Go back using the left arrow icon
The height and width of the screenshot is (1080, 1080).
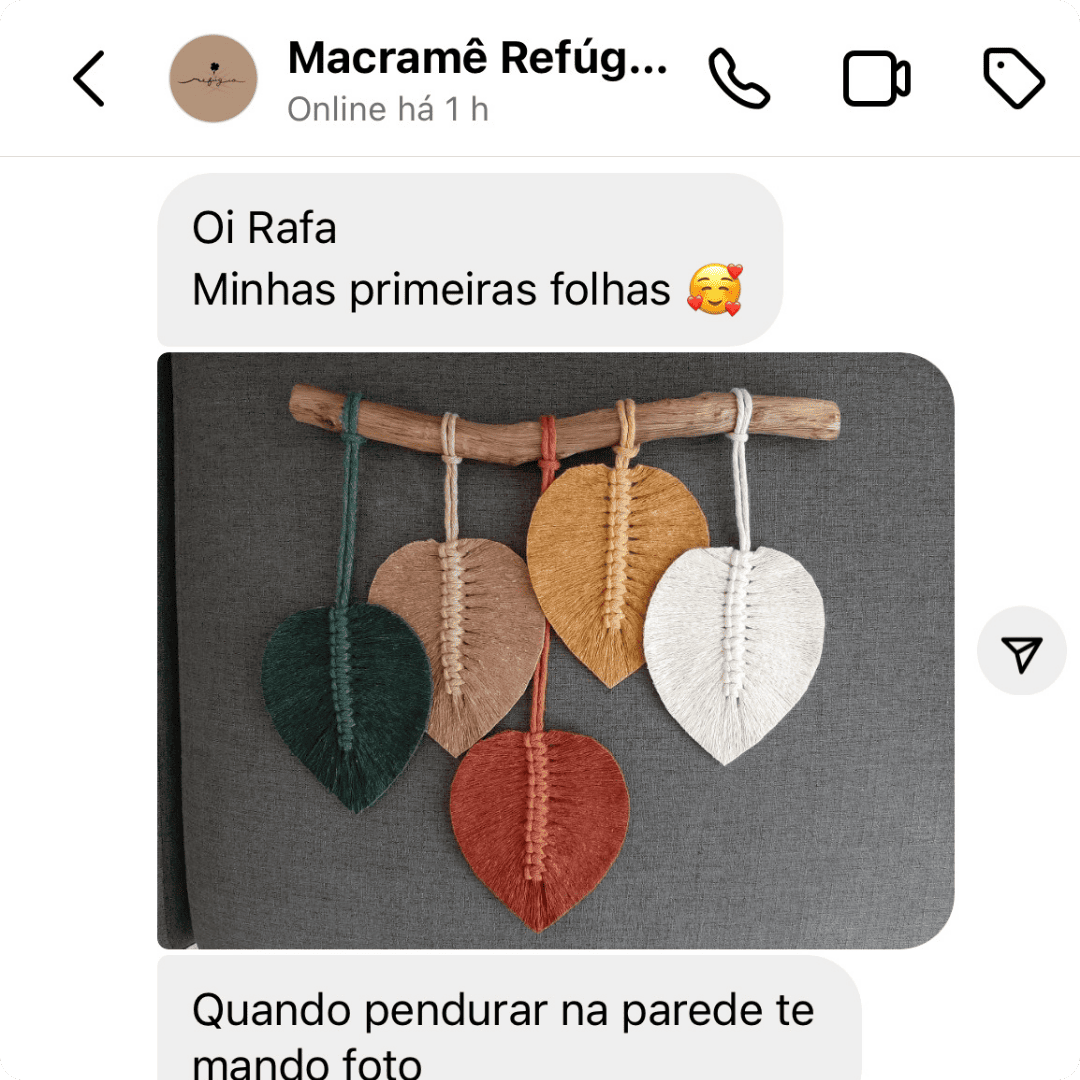click(x=89, y=79)
